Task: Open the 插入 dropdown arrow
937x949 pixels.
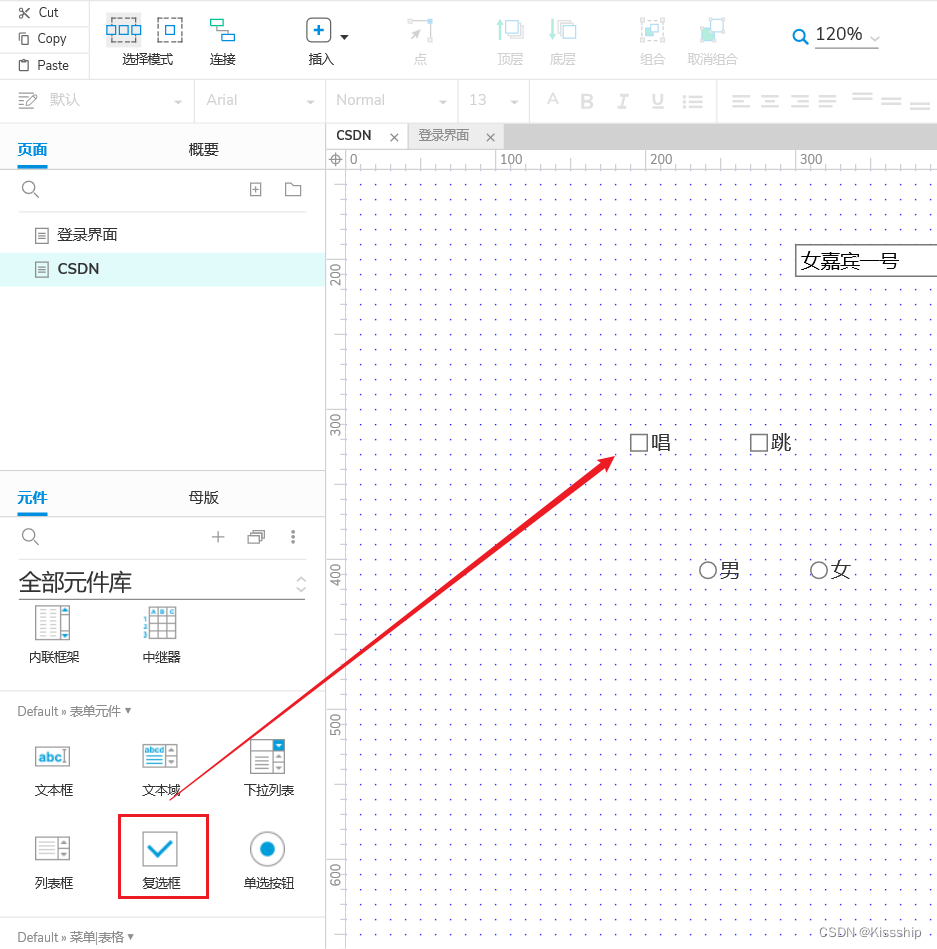Action: pyautogui.click(x=344, y=37)
